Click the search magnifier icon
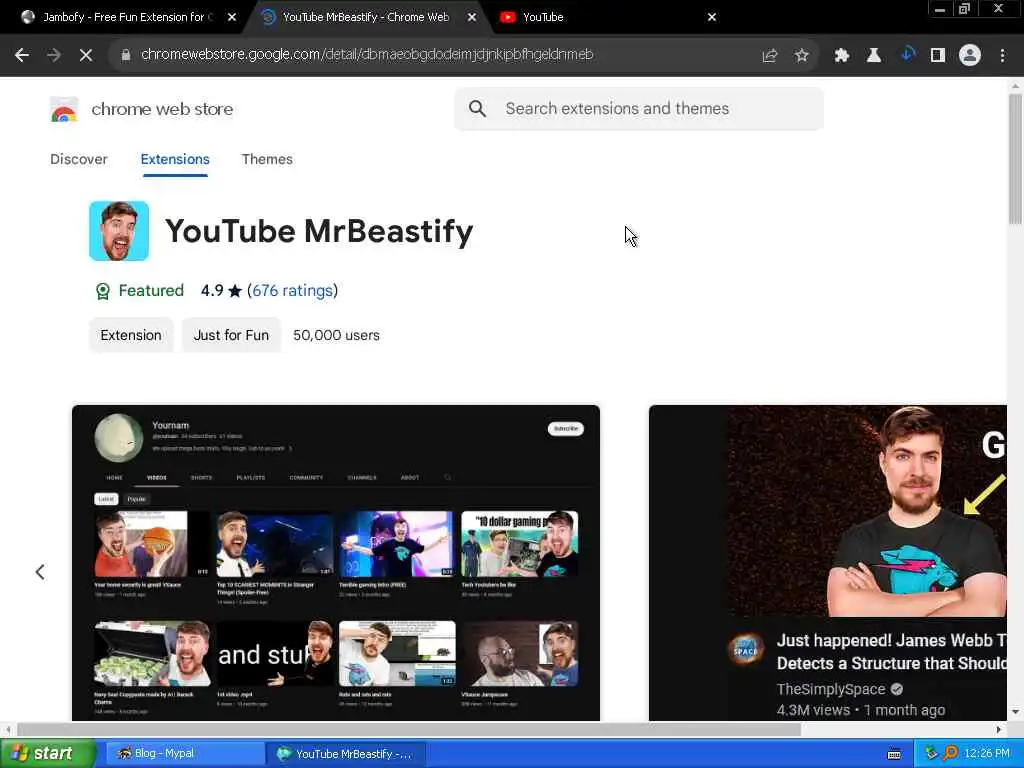The height and width of the screenshot is (768, 1024). tap(477, 108)
